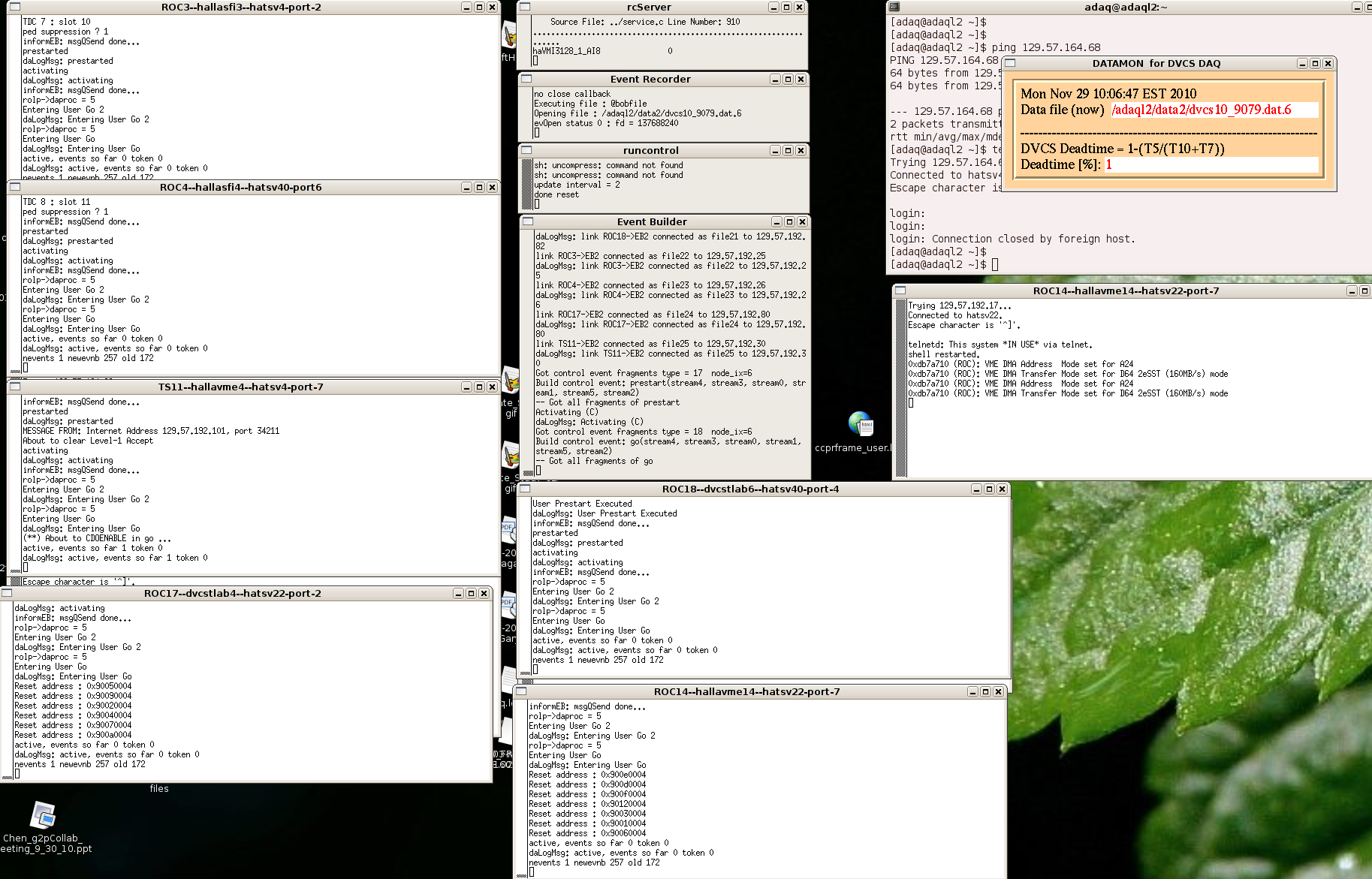Close the ROC17 dvcstlab4 window

(x=484, y=593)
